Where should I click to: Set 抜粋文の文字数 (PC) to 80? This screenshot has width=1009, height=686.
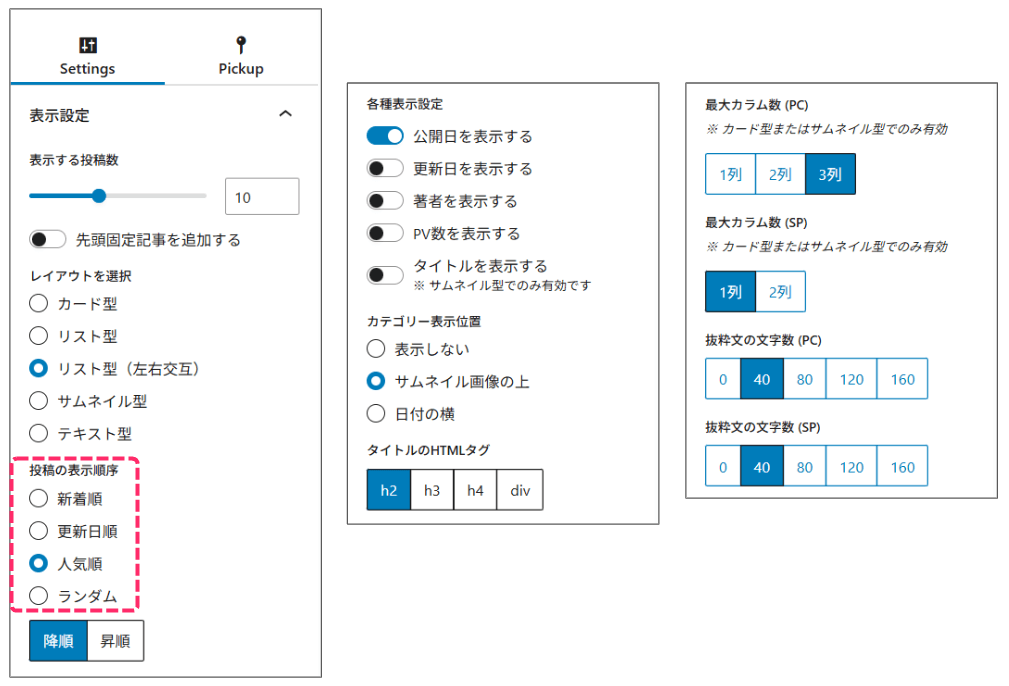pos(804,379)
